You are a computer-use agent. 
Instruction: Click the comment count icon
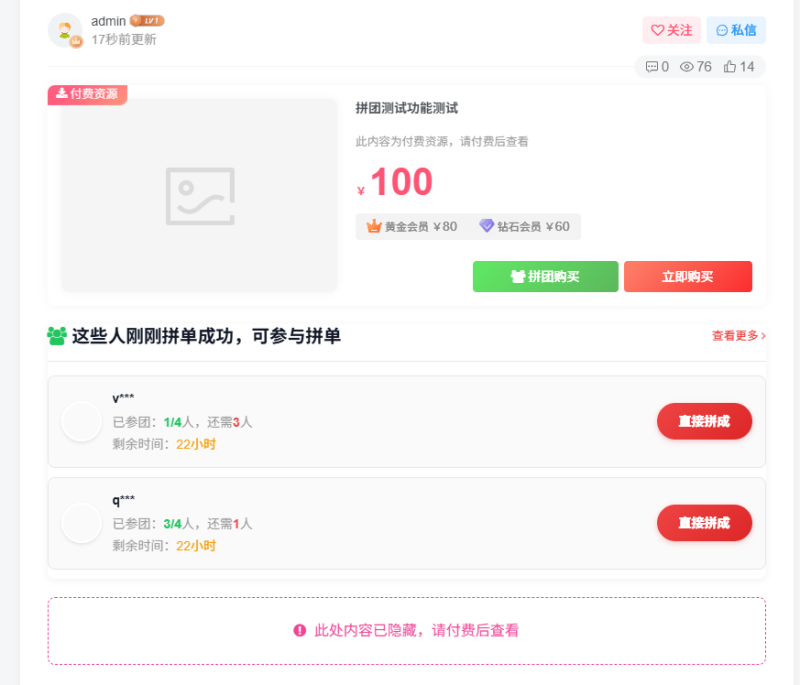pos(650,67)
